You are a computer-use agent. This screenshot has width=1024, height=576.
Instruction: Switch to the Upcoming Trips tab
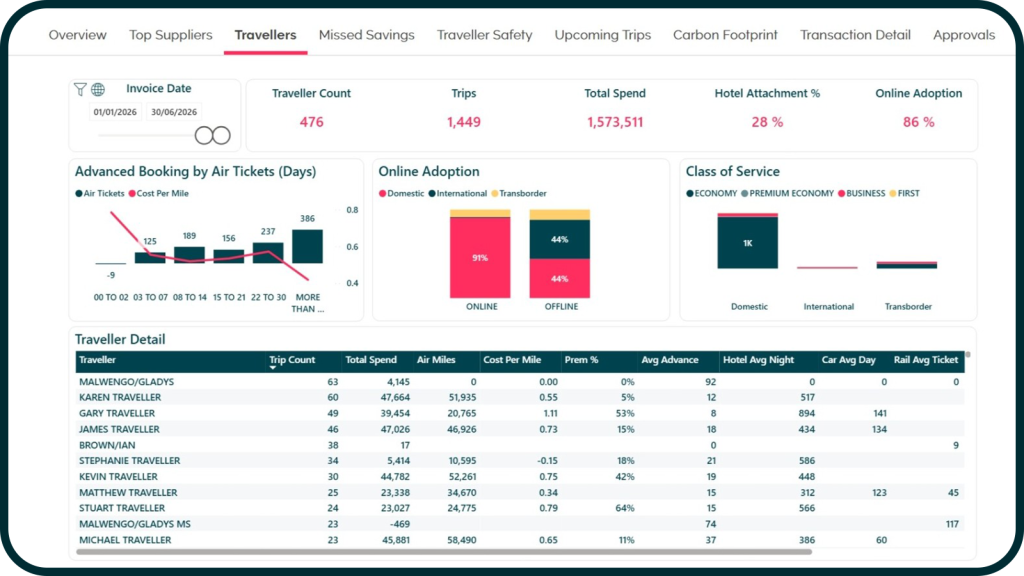[x=603, y=35]
